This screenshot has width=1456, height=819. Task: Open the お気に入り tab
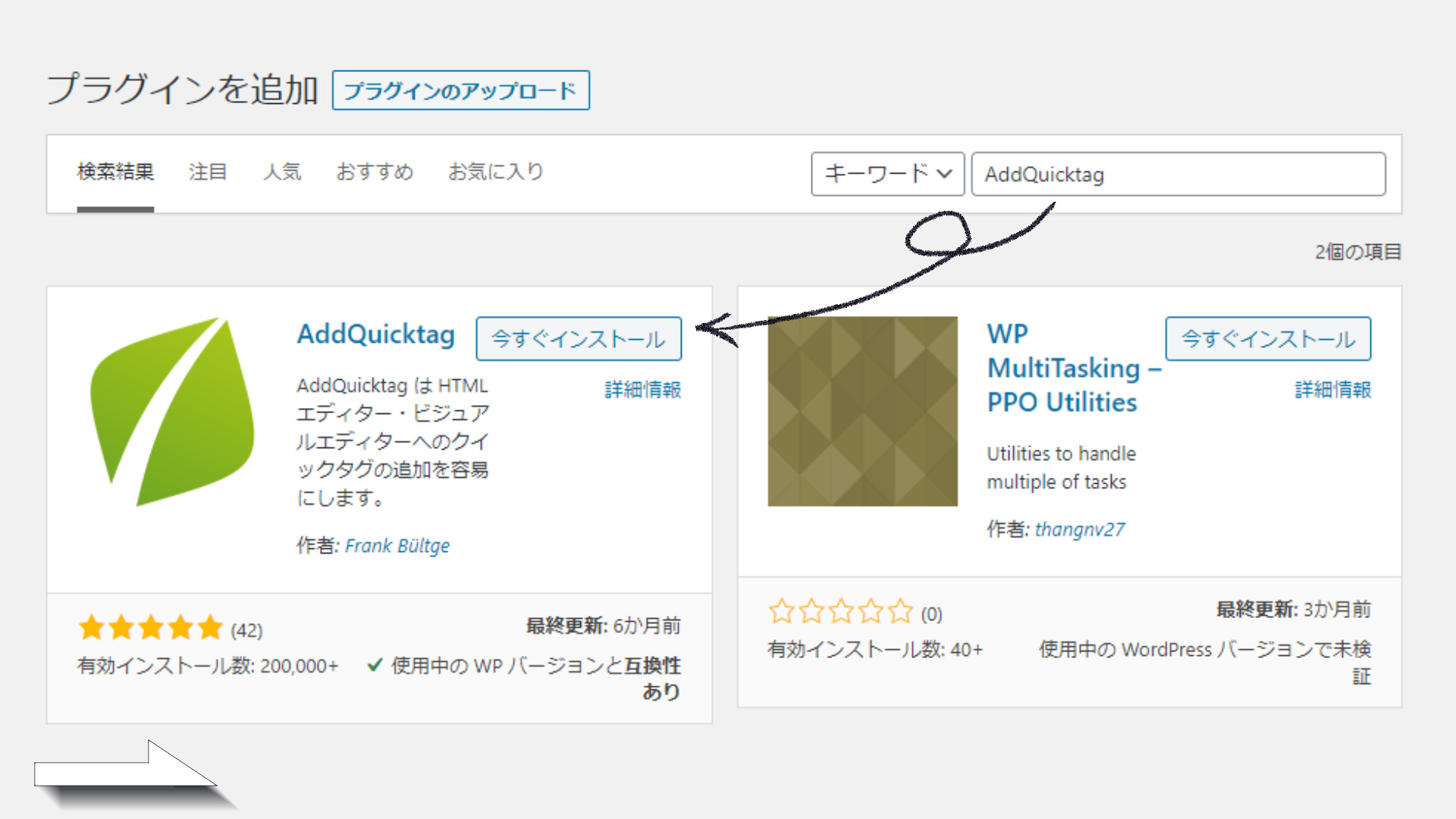[x=496, y=172]
